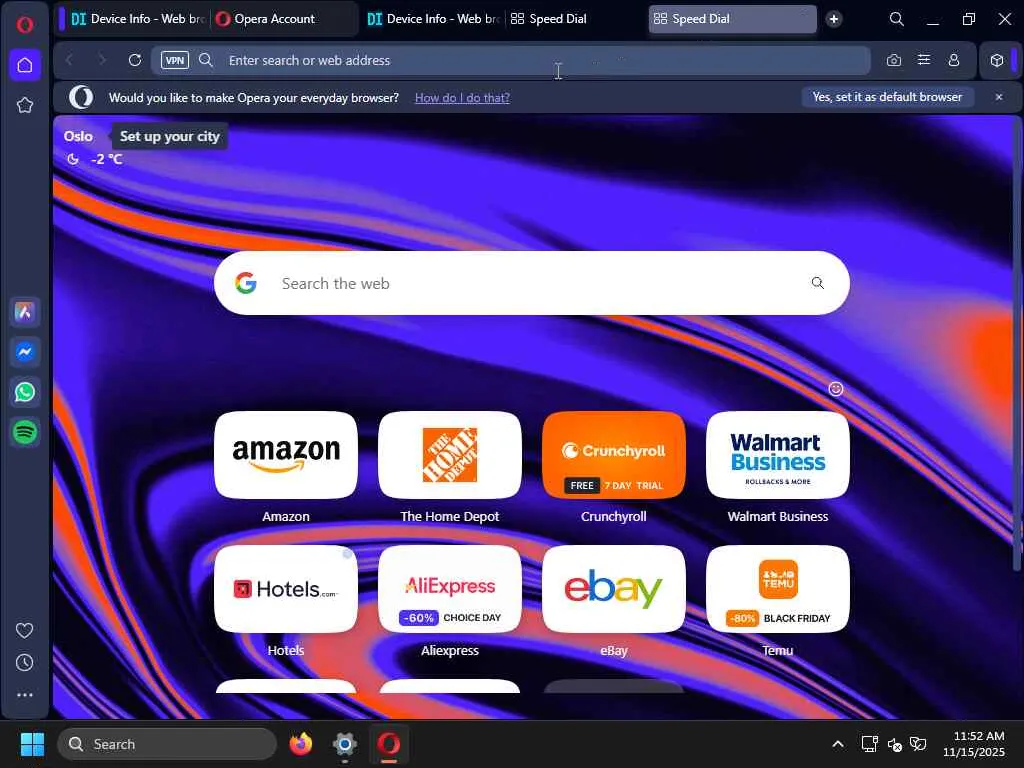This screenshot has width=1024, height=768.
Task: Click 'How do I do that?' link
Action: pyautogui.click(x=462, y=98)
